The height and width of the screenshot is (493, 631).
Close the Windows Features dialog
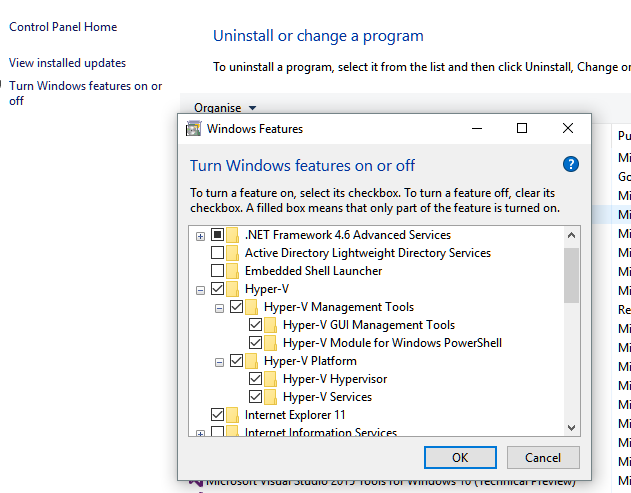tap(568, 128)
